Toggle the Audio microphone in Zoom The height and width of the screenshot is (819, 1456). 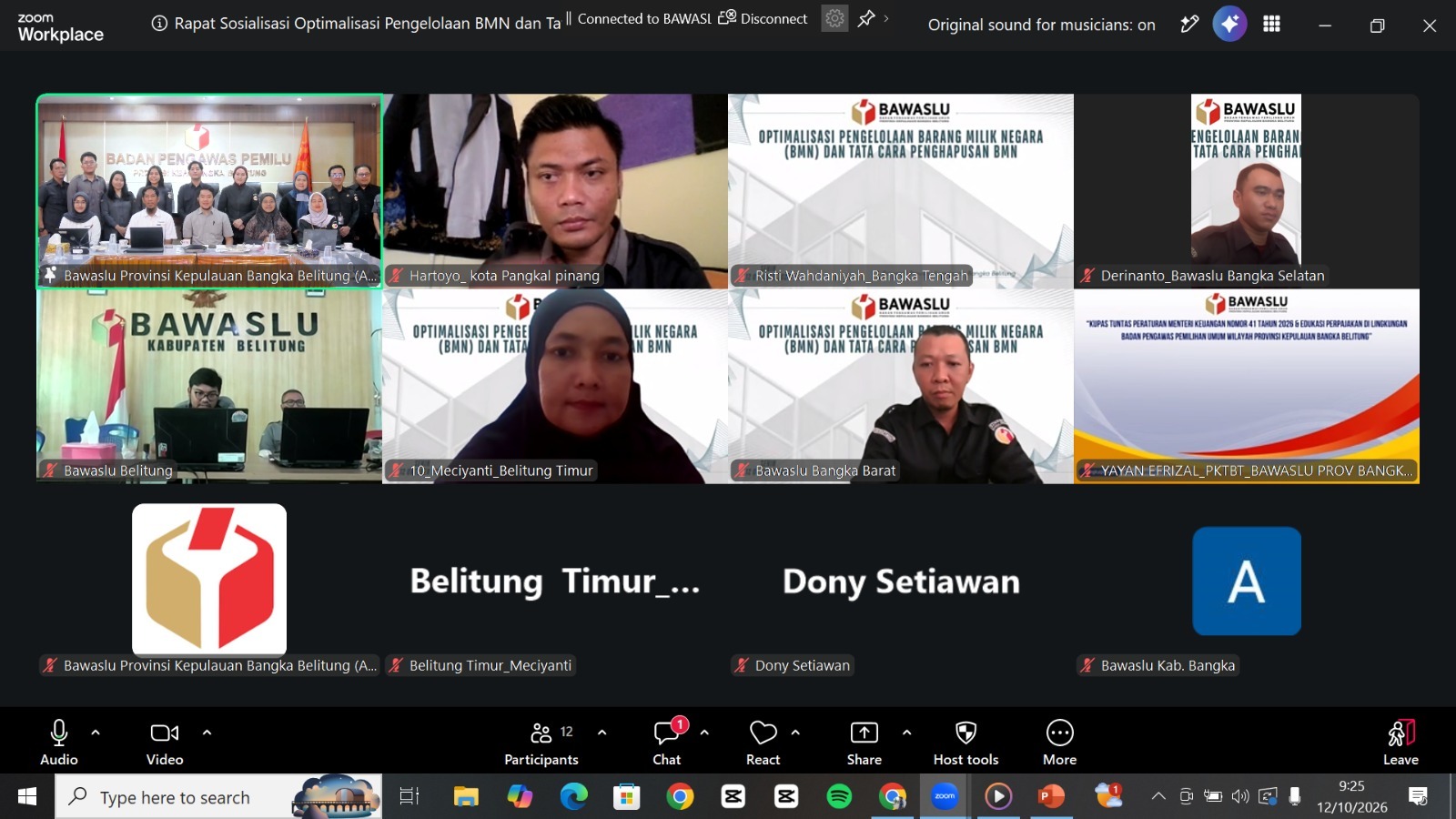pyautogui.click(x=59, y=743)
